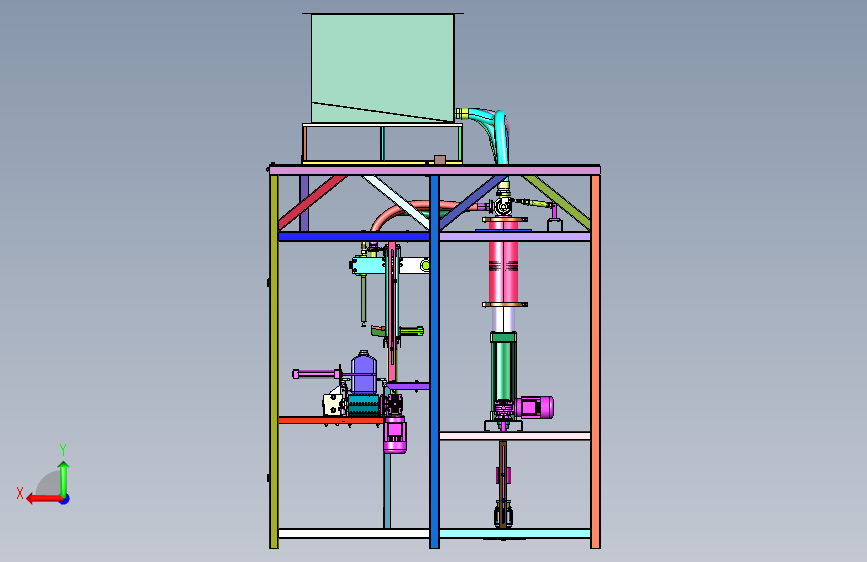Select the pink horizontal rod left of the bottle

tap(317, 374)
